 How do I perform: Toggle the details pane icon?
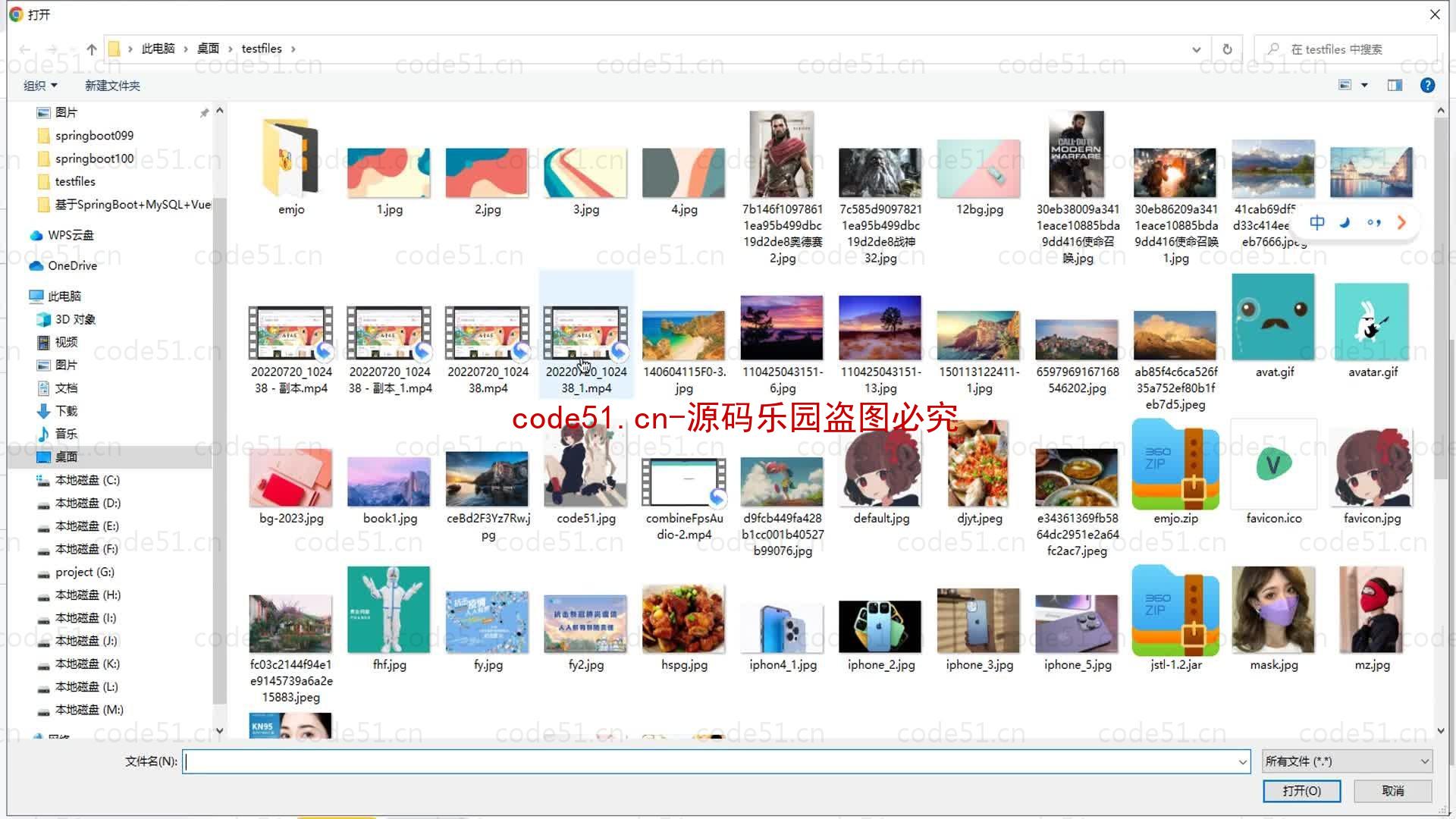[x=1396, y=85]
